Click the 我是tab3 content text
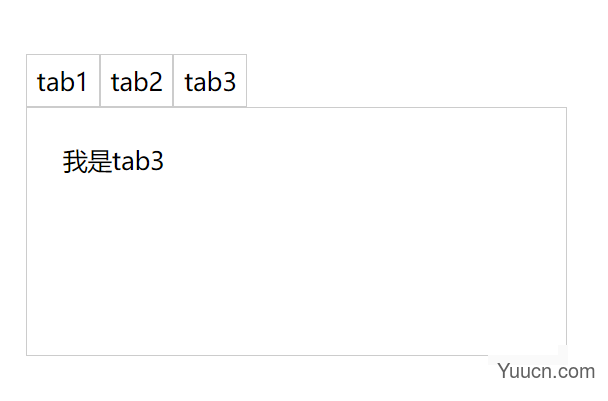Screen dimensions: 608x401 tap(113, 161)
